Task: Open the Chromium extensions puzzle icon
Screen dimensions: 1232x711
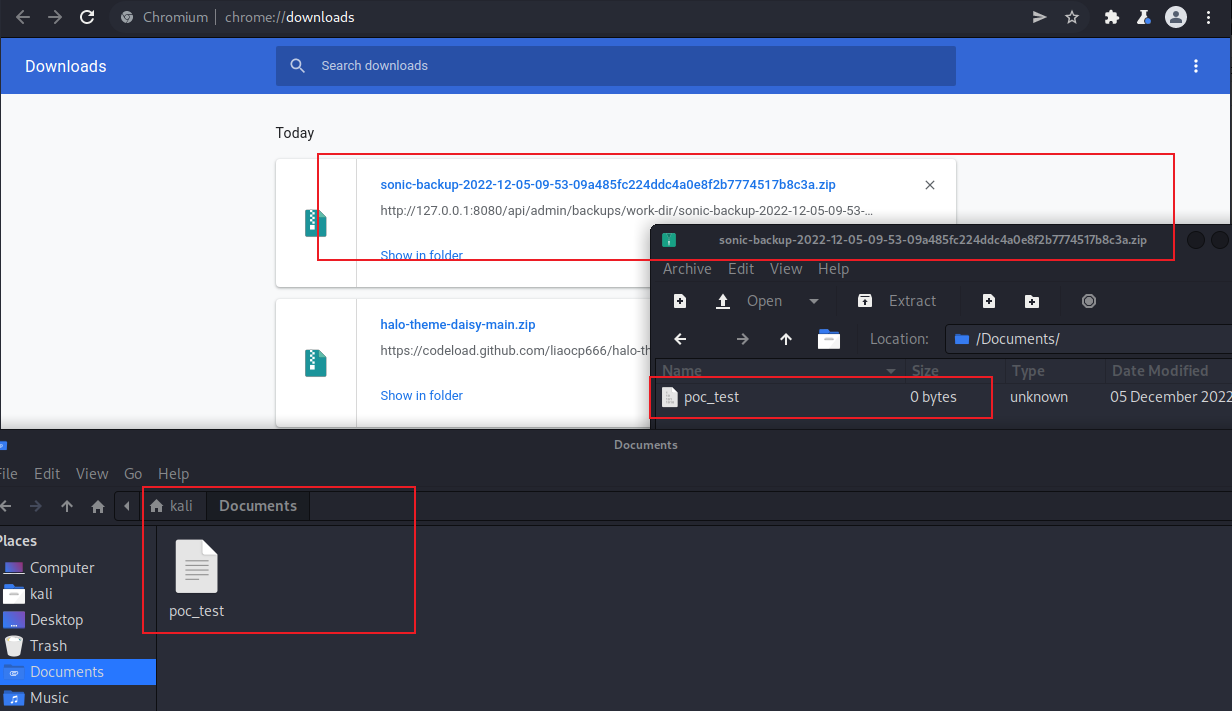Action: click(x=1111, y=17)
